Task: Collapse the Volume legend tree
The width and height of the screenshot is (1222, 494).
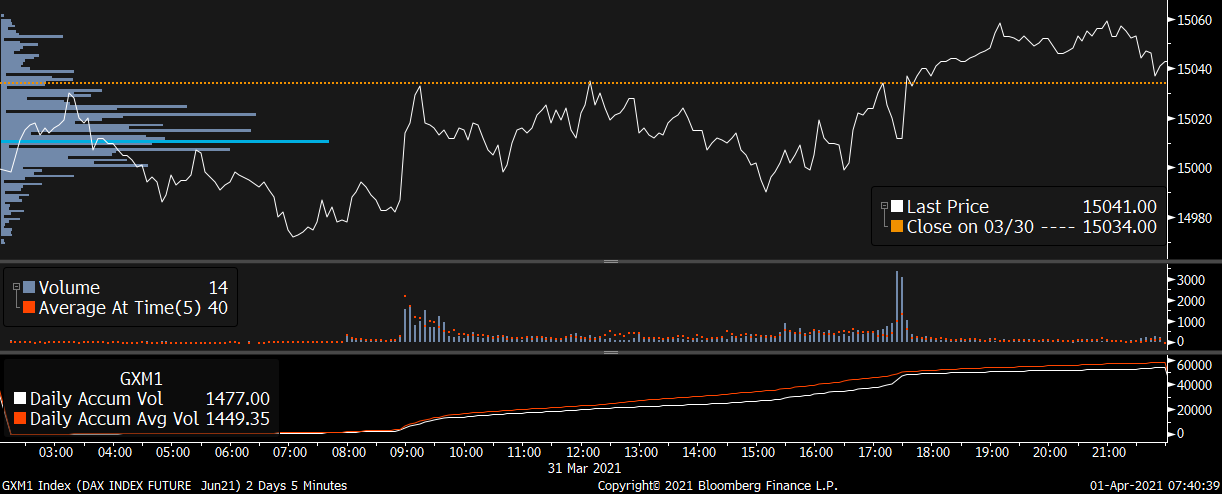Action: [17, 288]
